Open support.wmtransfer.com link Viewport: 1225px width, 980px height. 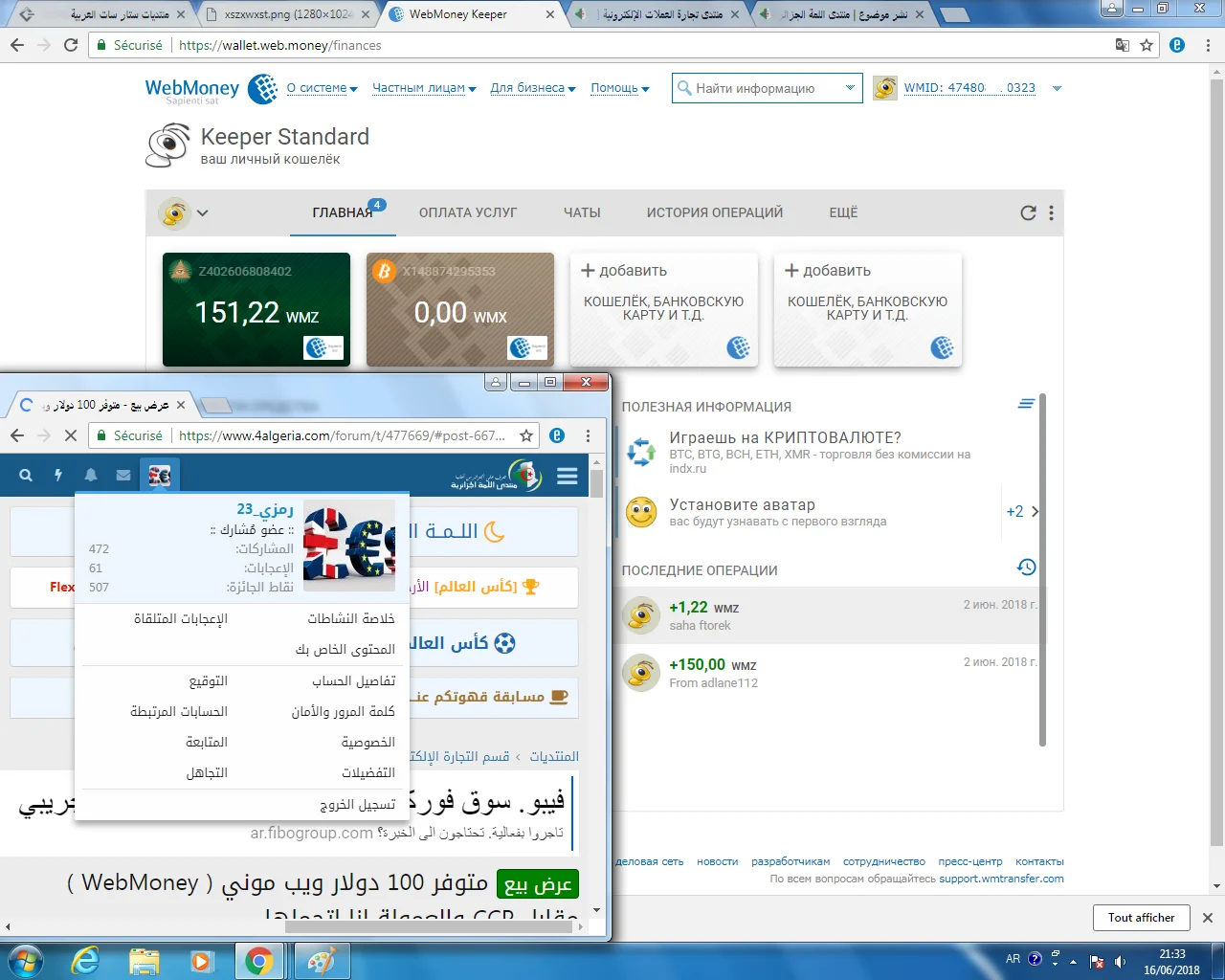(x=1001, y=879)
